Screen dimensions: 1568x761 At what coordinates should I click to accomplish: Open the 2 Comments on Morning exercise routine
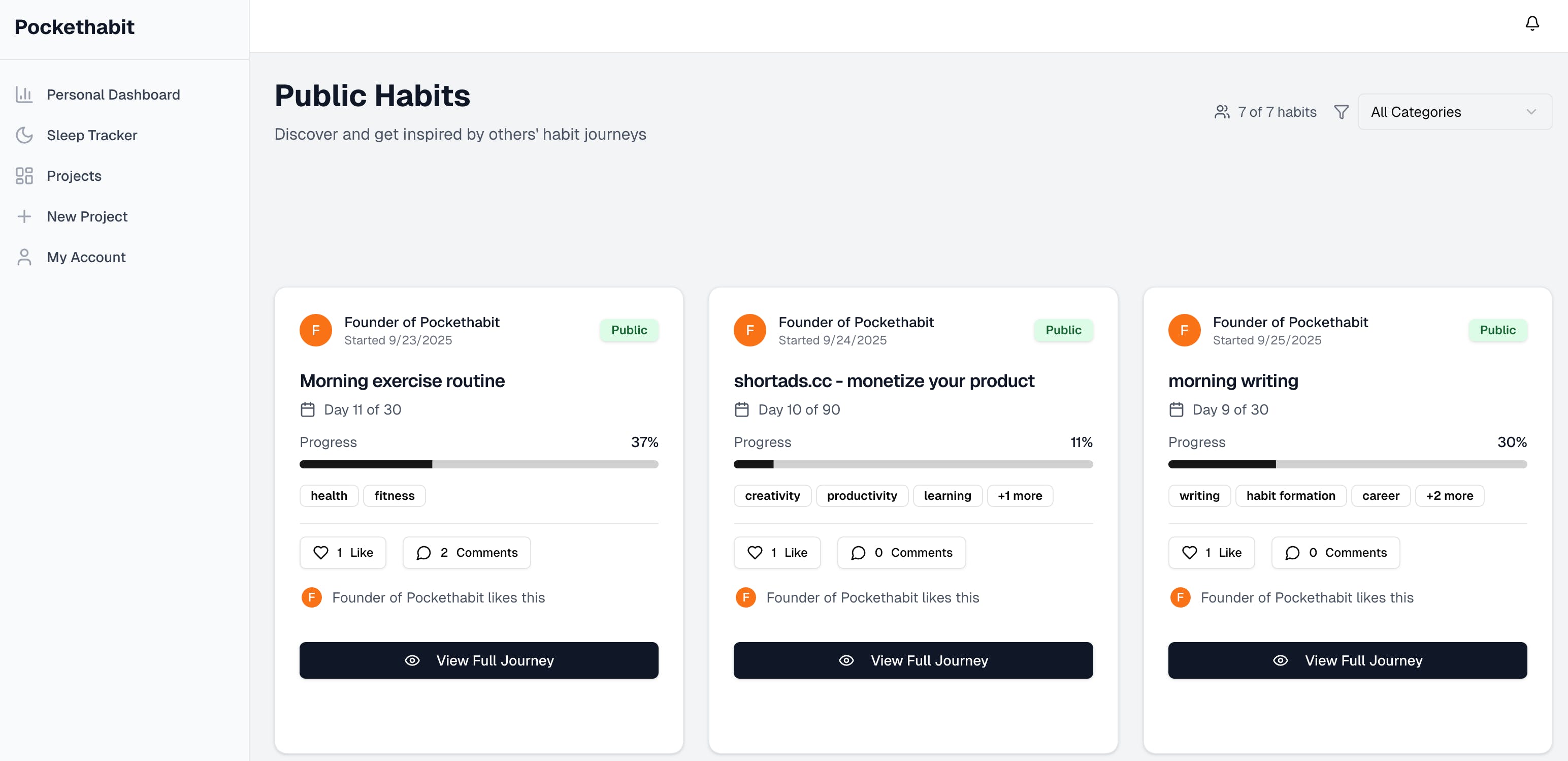tap(466, 552)
